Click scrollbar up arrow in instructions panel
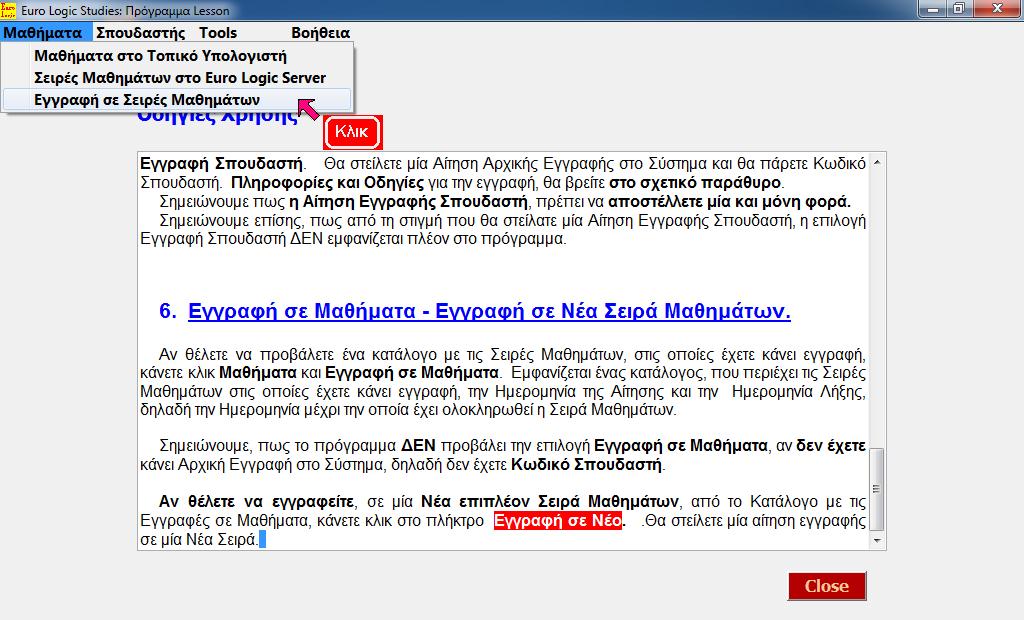This screenshot has width=1024, height=620. click(x=877, y=161)
